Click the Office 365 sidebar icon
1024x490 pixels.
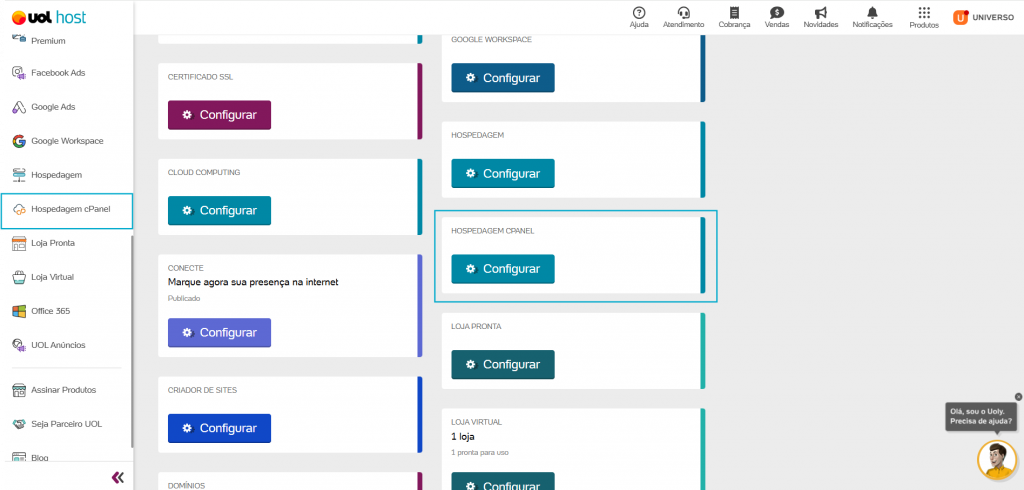pos(19,311)
